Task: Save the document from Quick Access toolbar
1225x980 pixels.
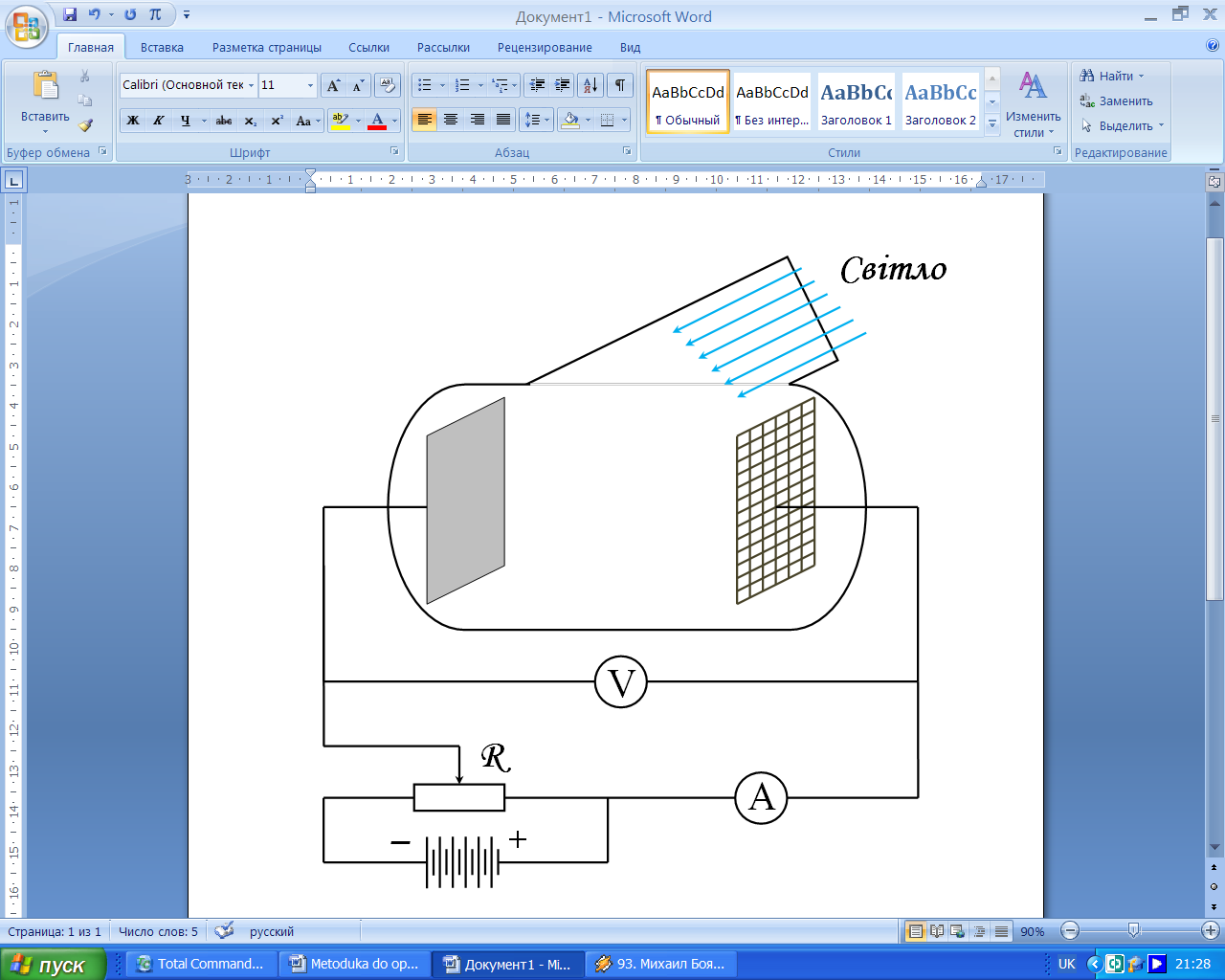Action: [x=70, y=14]
